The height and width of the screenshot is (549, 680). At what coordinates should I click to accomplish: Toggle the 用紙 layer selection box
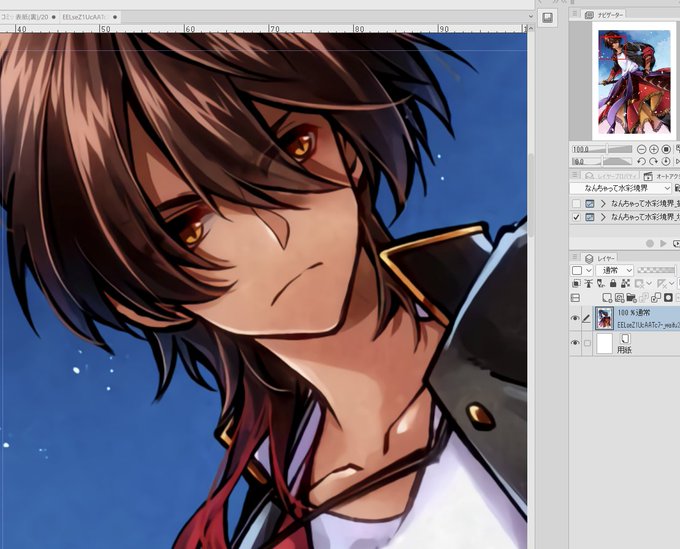point(587,343)
